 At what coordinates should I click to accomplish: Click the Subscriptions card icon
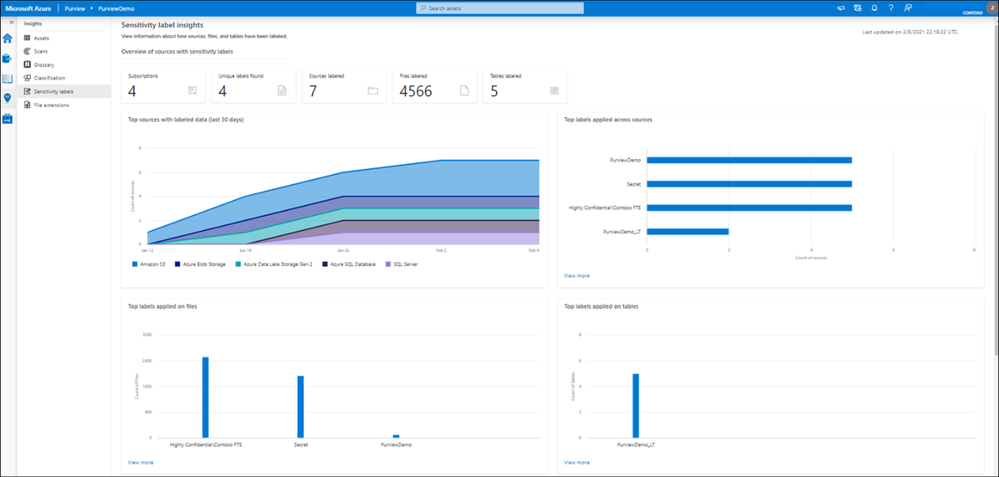click(192, 91)
